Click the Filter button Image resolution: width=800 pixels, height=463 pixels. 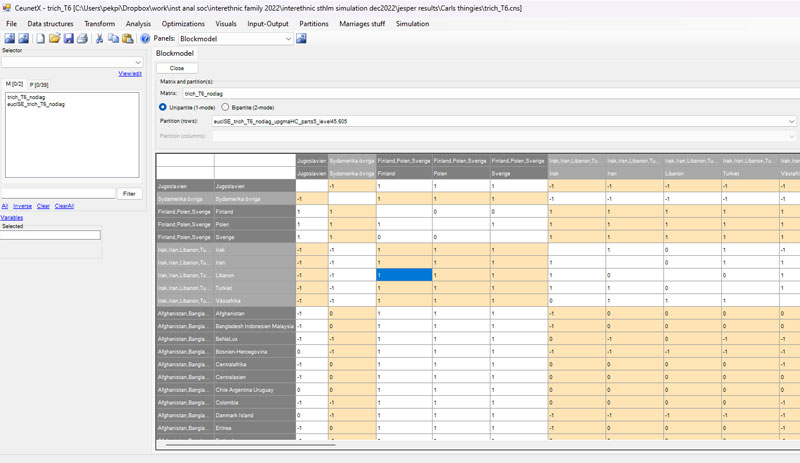click(x=129, y=193)
